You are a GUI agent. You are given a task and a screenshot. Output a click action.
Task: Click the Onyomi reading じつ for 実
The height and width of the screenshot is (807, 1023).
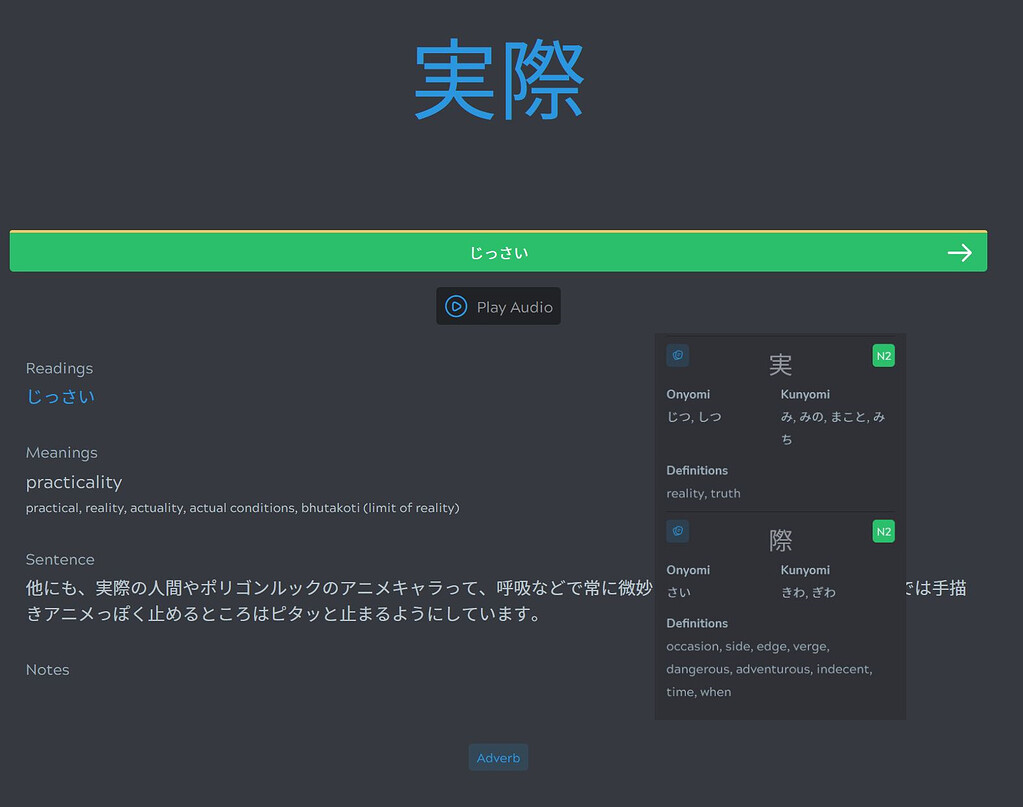pos(675,416)
